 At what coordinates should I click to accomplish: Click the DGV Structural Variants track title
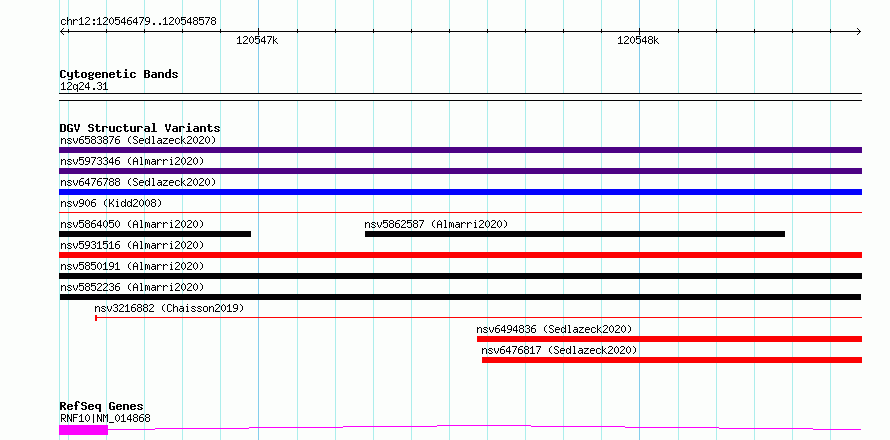tap(140, 128)
